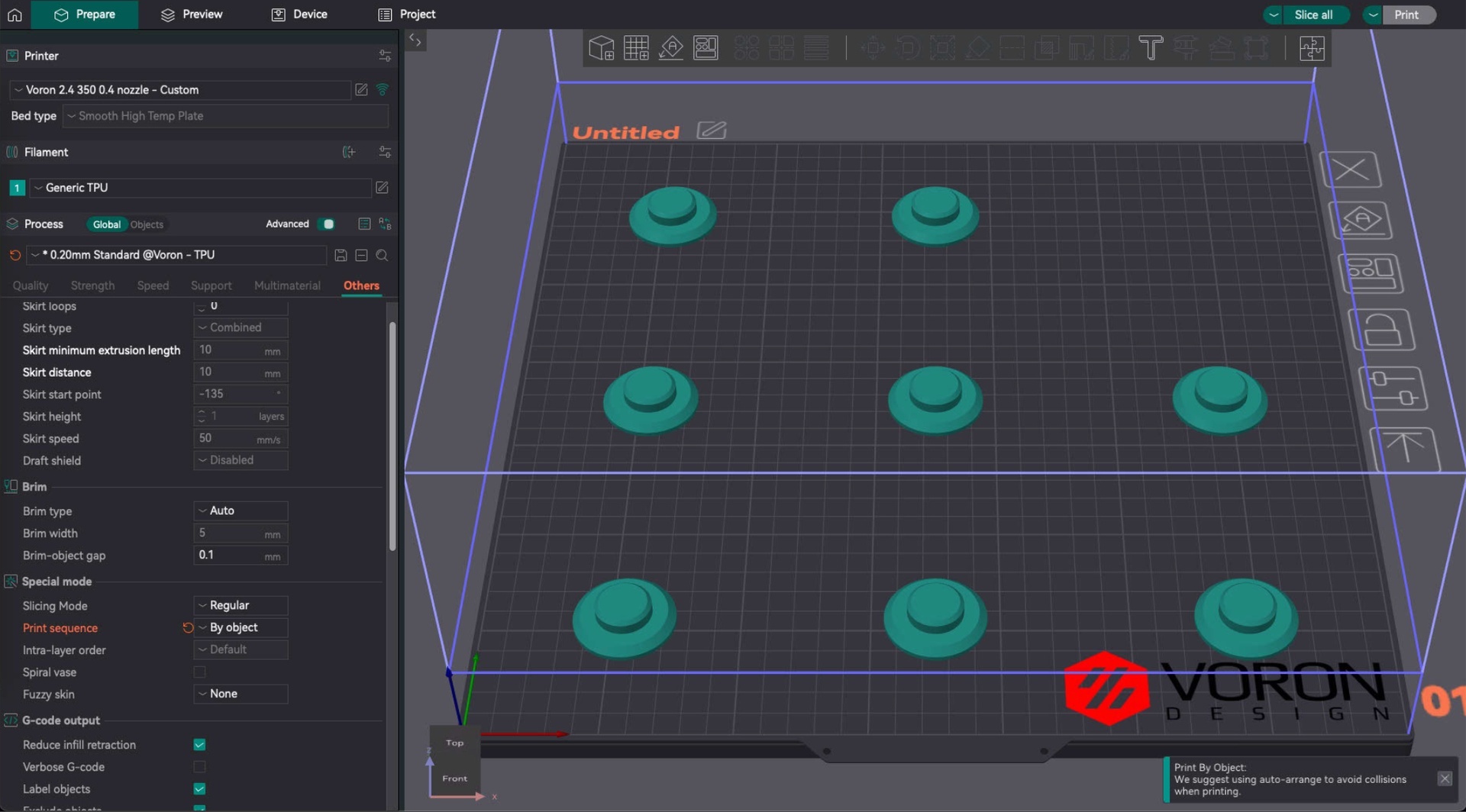Click the Add cube model icon

tap(601, 48)
